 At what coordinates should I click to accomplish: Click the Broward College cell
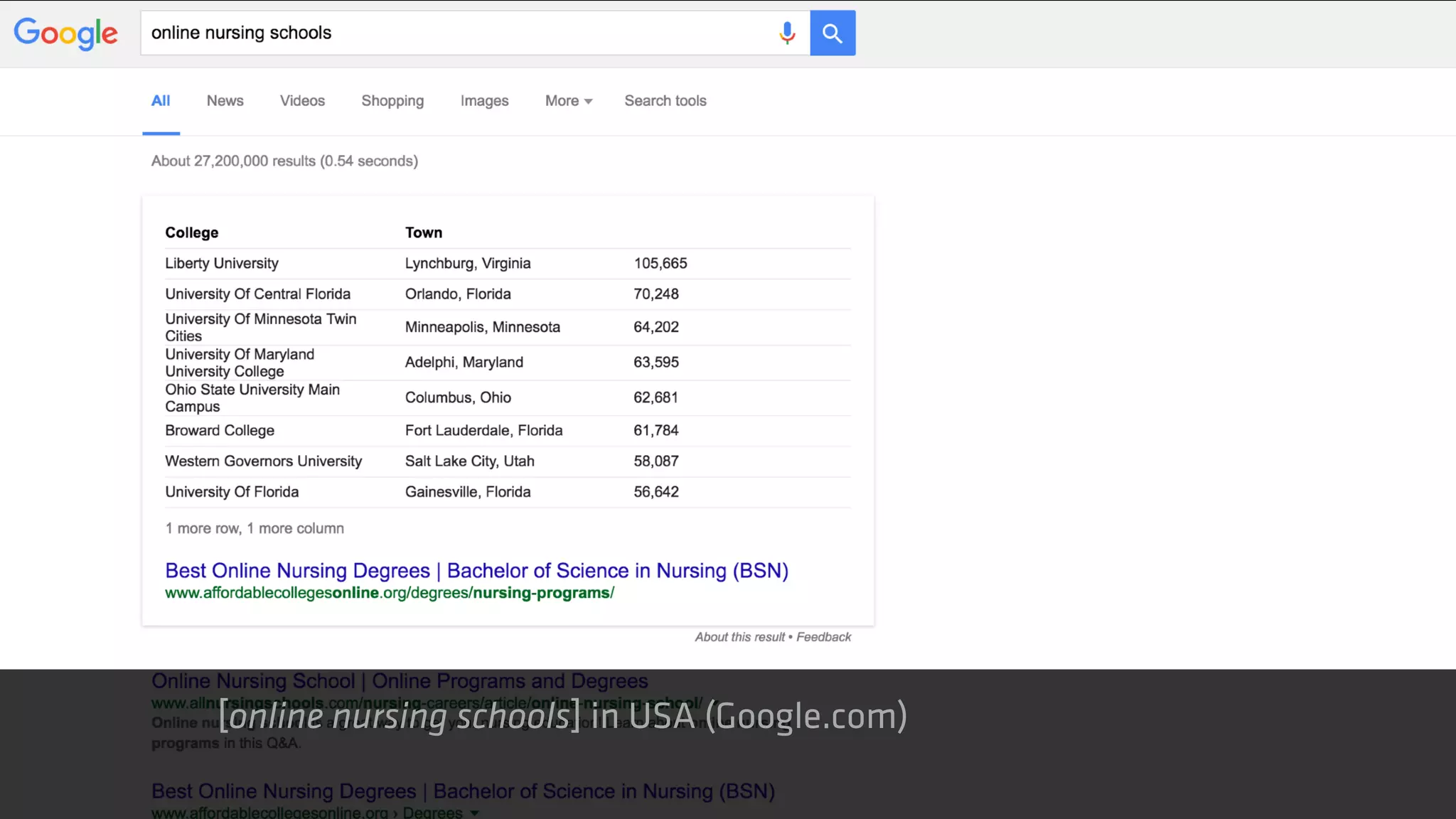[x=220, y=430]
